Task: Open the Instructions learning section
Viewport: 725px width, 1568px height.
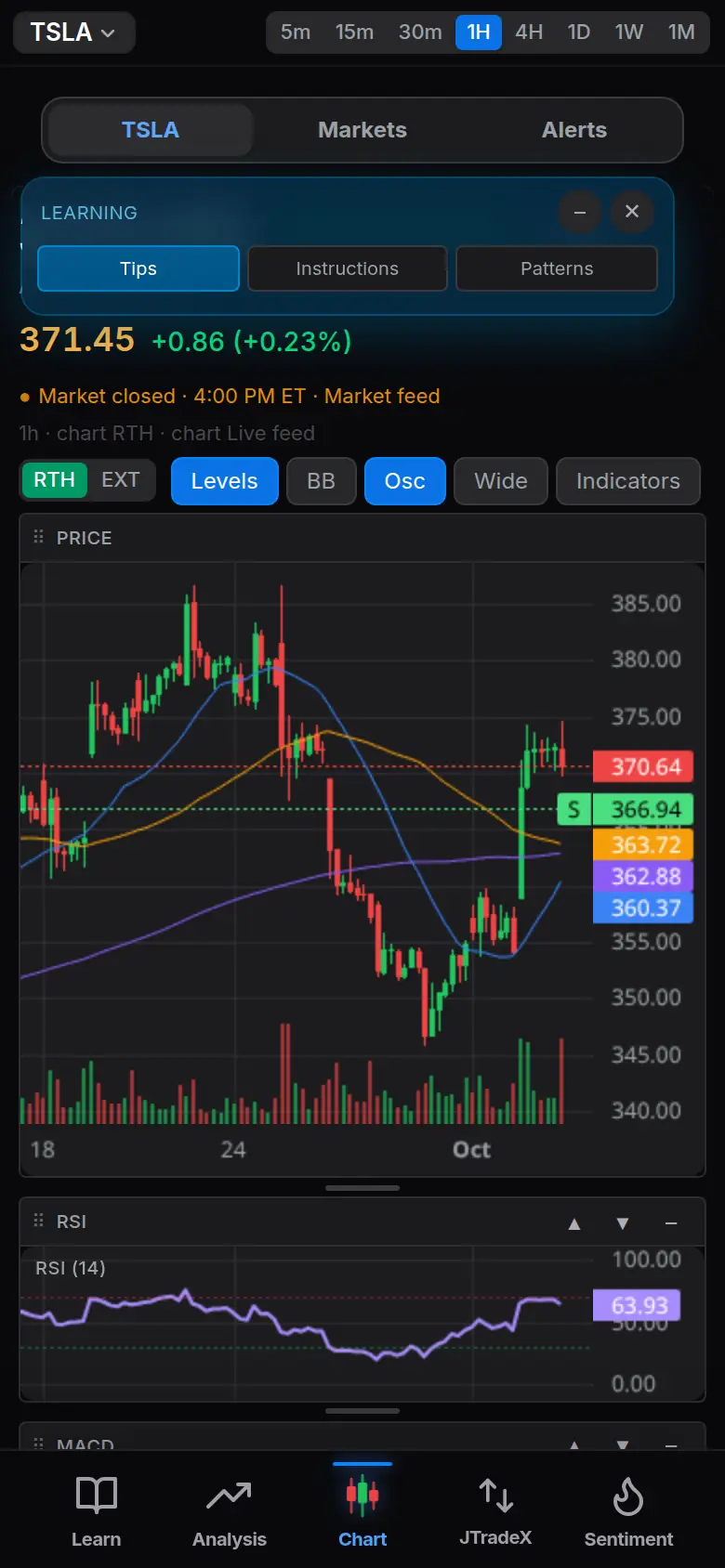Action: pyautogui.click(x=348, y=268)
